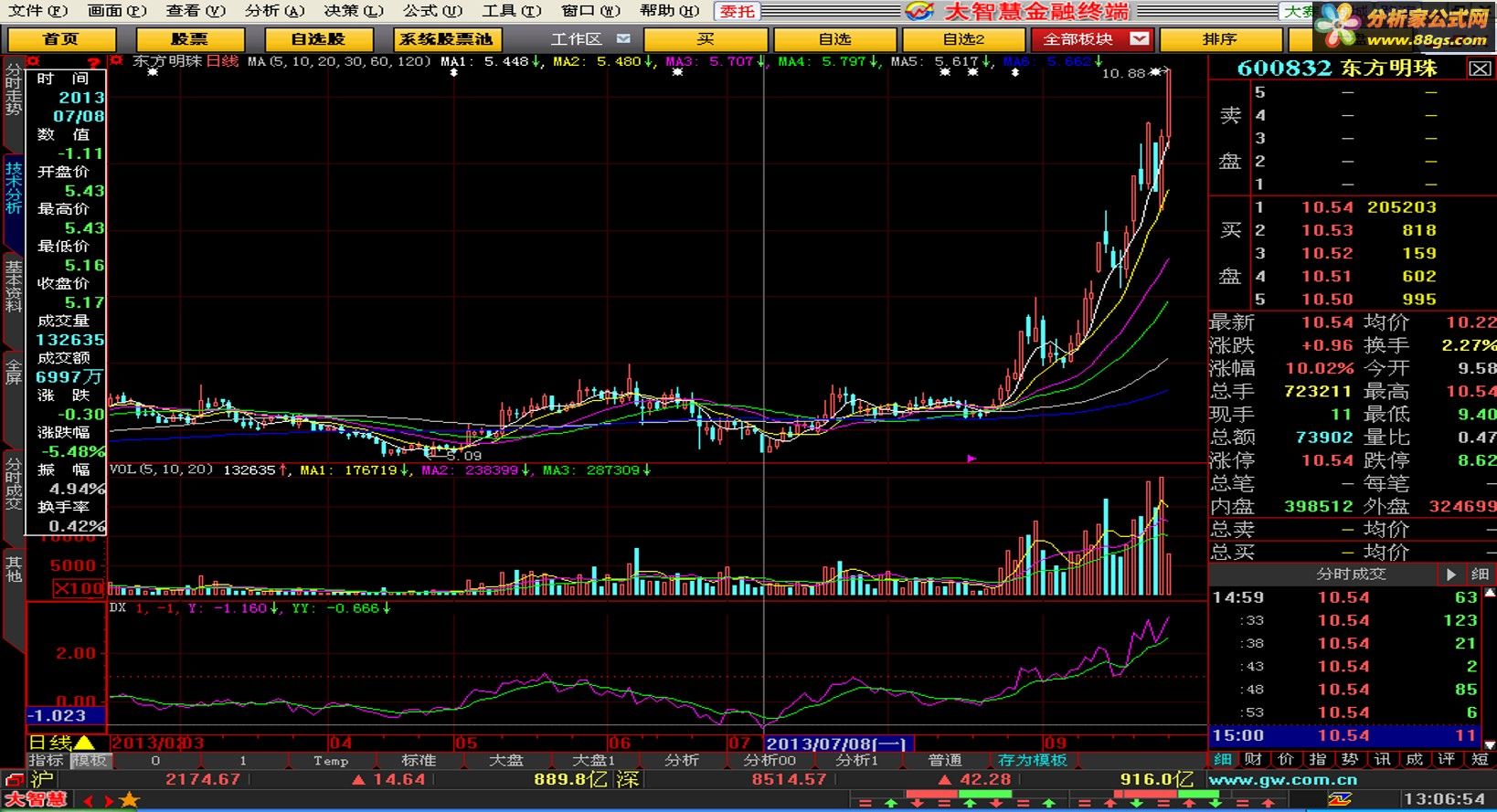Viewport: 1497px width, 812px height.
Task: Open the 工具(T) menu
Action: click(512, 11)
